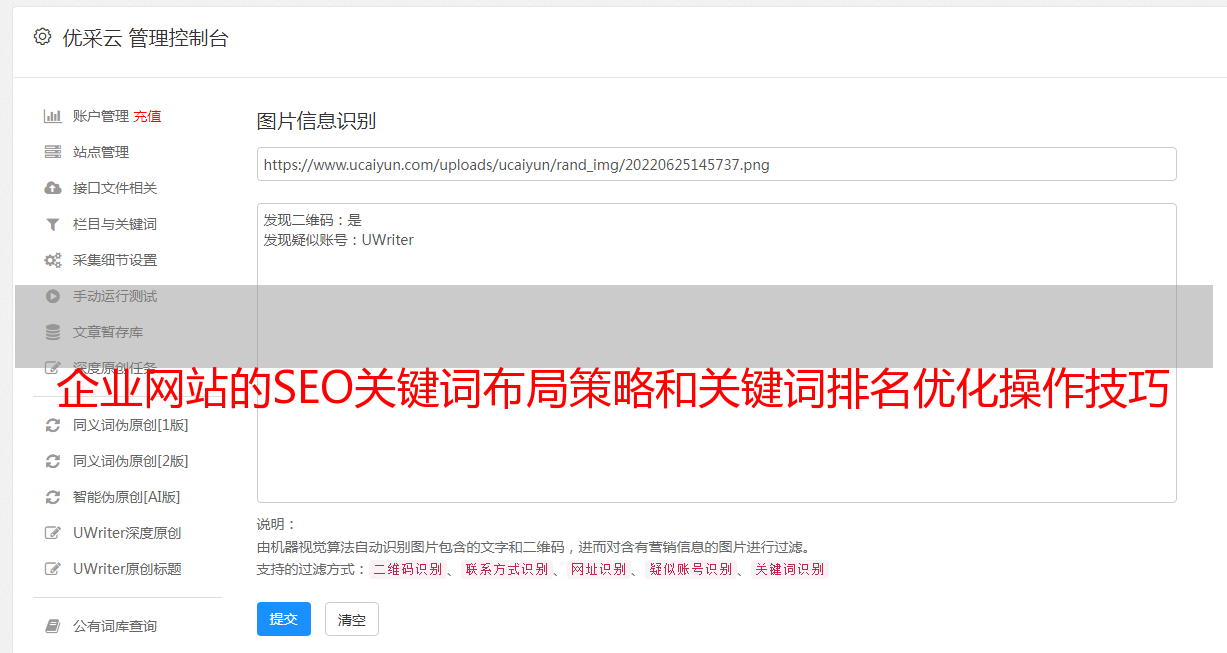Click the 联系方式识别 filter tag
Image resolution: width=1227 pixels, height=653 pixels.
[507, 569]
